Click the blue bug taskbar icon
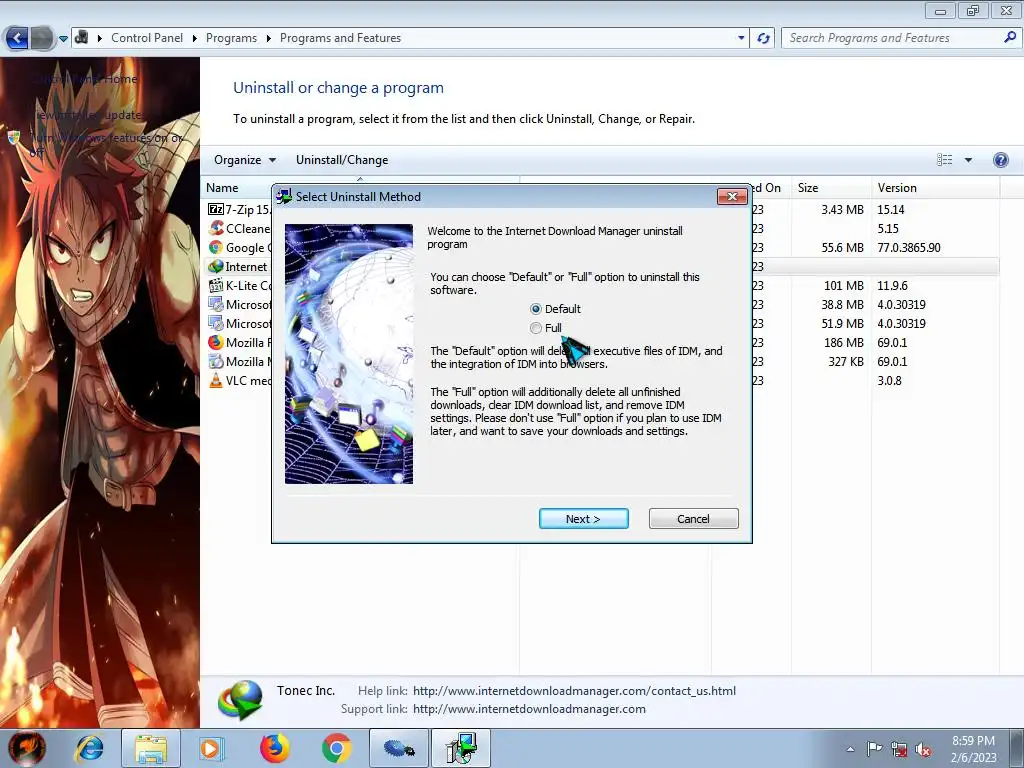Screen dimensions: 1024x768 pyautogui.click(x=399, y=748)
